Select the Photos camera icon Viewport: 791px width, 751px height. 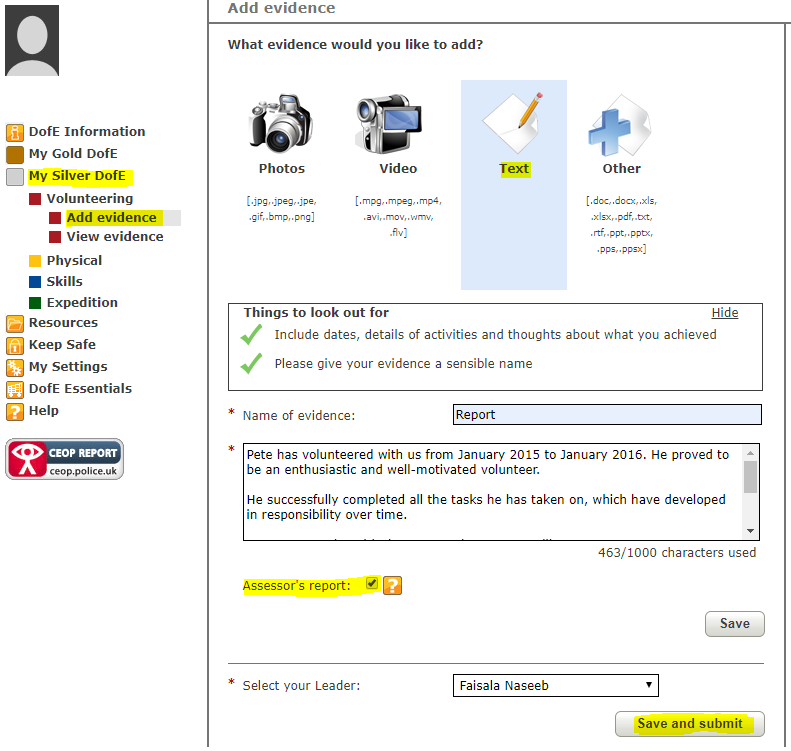pos(281,124)
